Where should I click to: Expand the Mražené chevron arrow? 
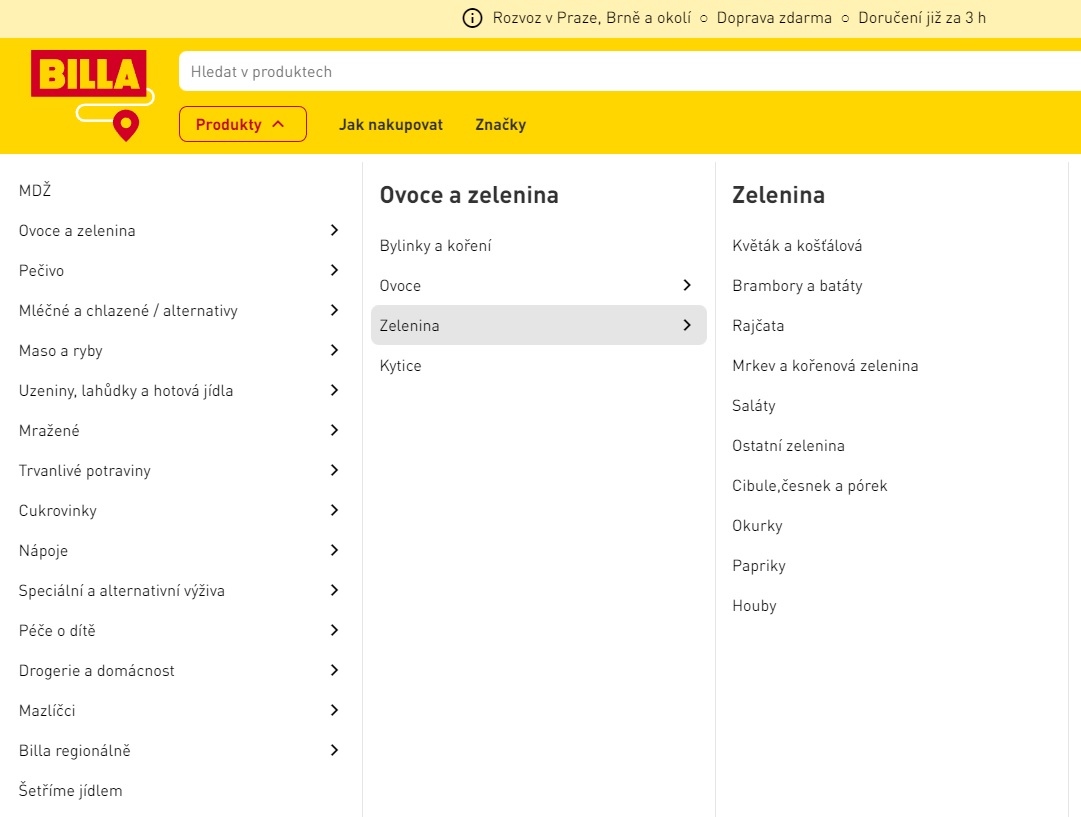(334, 430)
